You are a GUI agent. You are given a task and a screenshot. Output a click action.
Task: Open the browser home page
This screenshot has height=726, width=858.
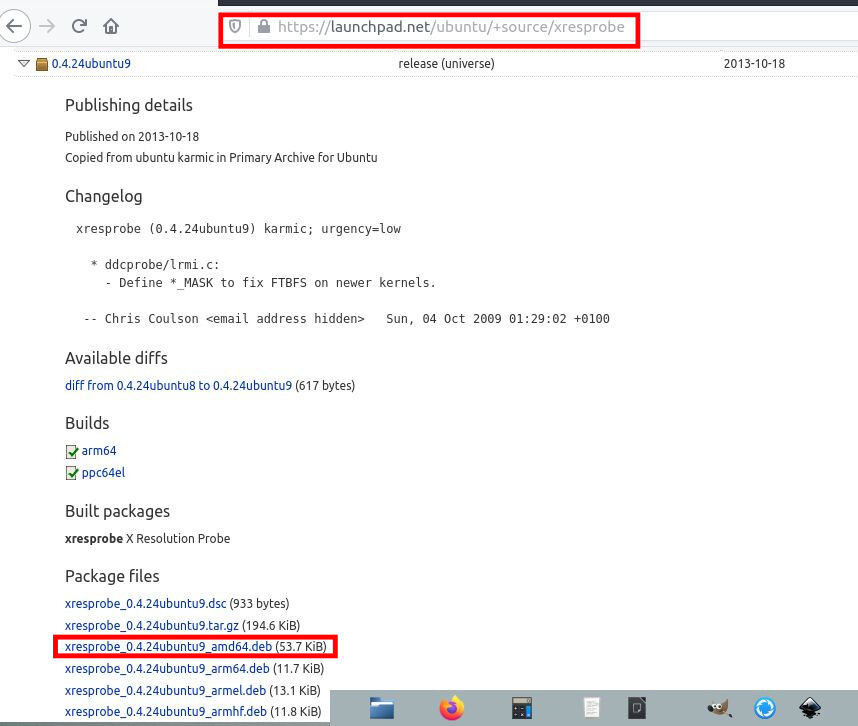(x=111, y=26)
